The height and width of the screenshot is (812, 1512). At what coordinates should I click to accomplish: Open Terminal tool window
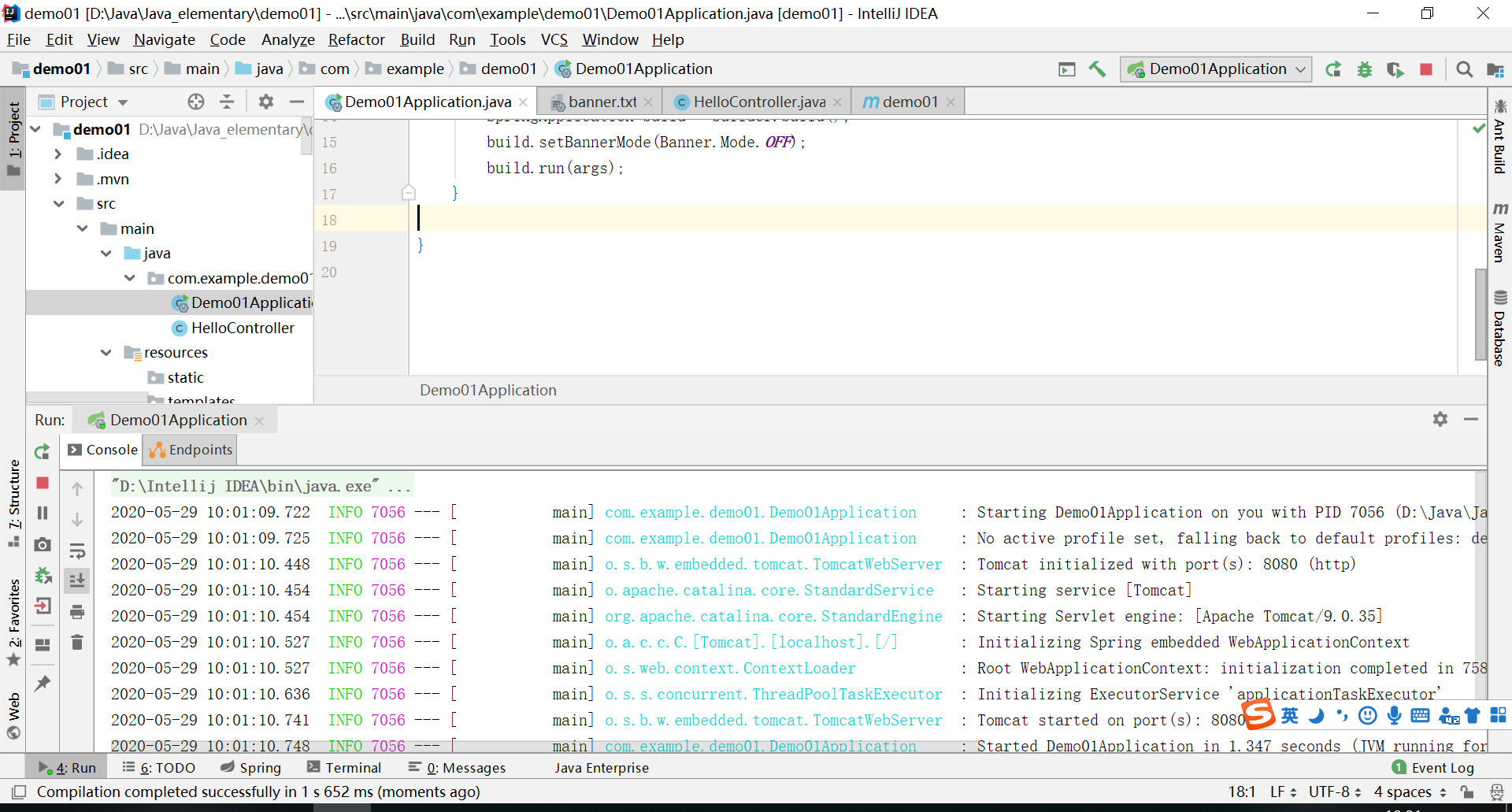click(344, 767)
